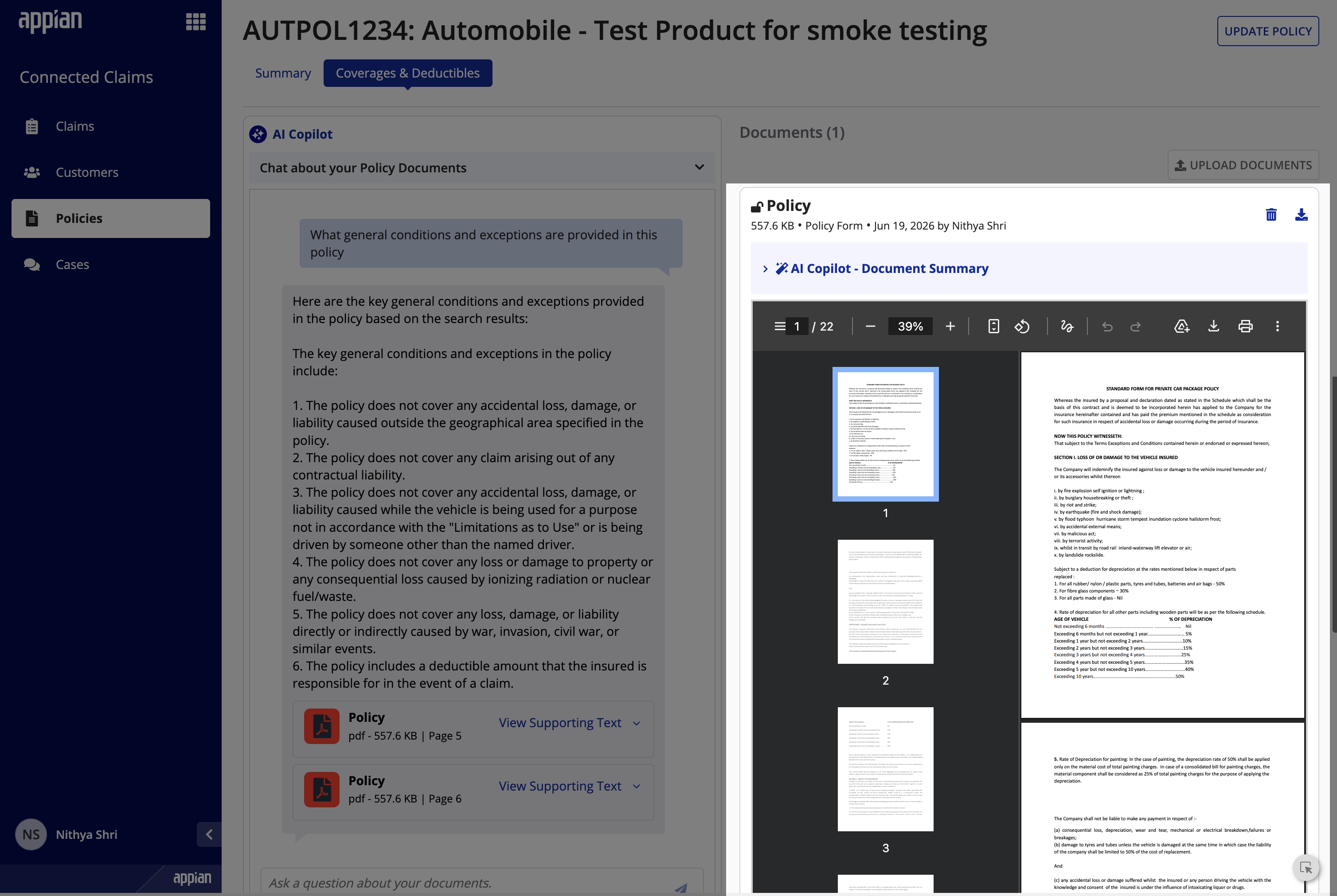Select page 3 thumbnail in PDF viewer
Screen dimensions: 1337x896
pyautogui.click(x=885, y=768)
